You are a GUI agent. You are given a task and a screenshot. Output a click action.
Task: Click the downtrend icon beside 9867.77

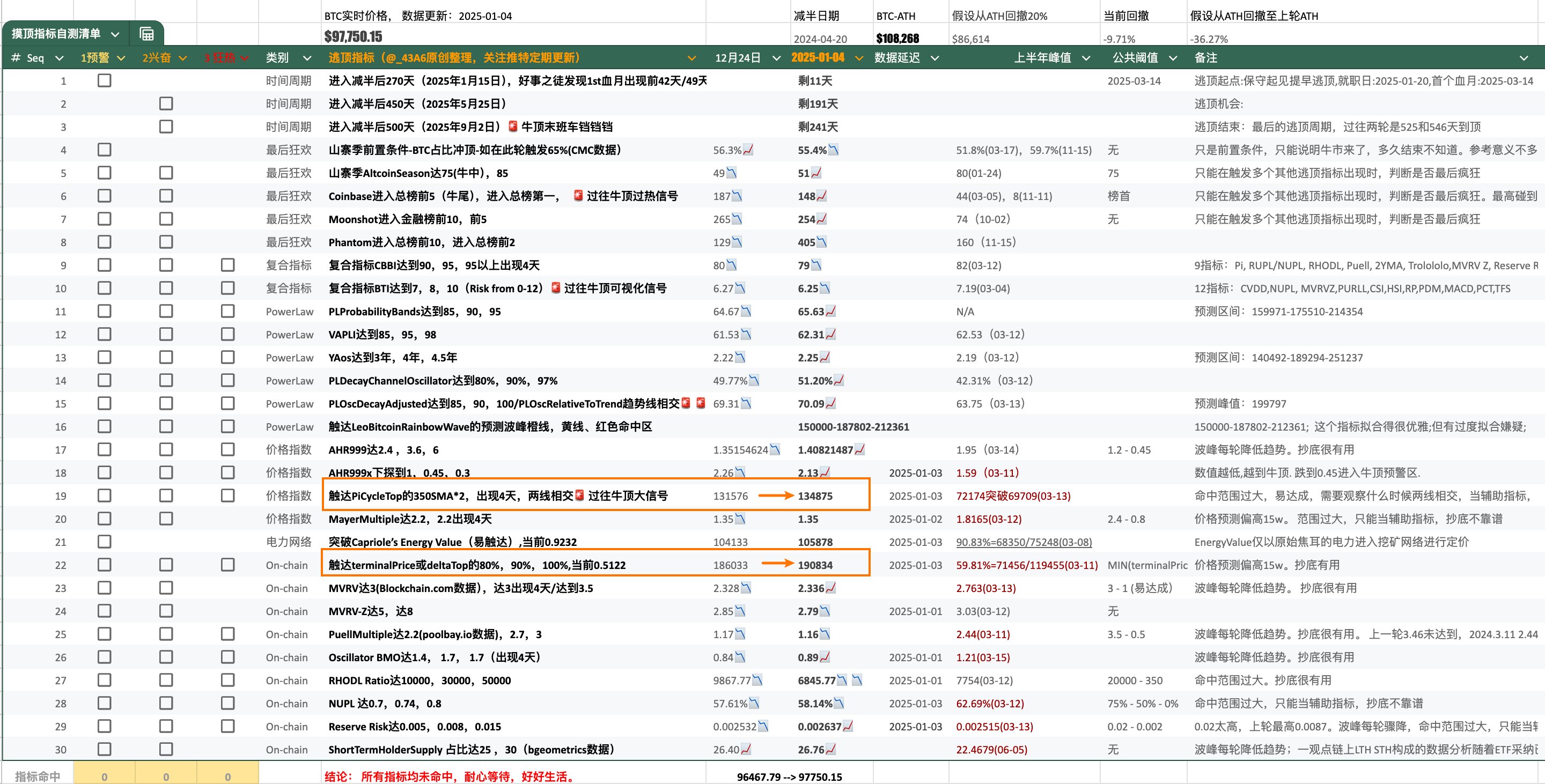coord(757,681)
